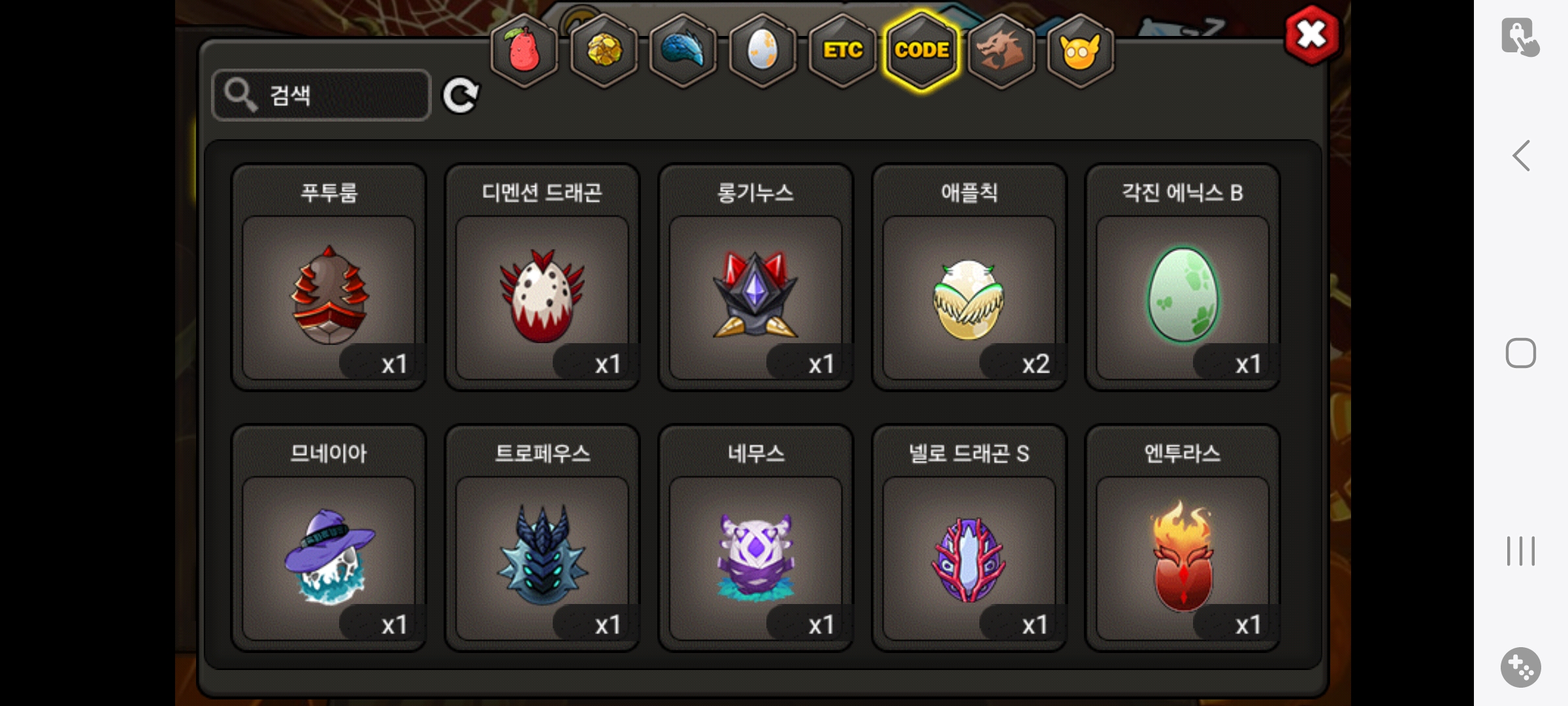Screen dimensions: 1568x706
Task: Choose the 디멘션 드래곤 egg
Action: tap(542, 277)
